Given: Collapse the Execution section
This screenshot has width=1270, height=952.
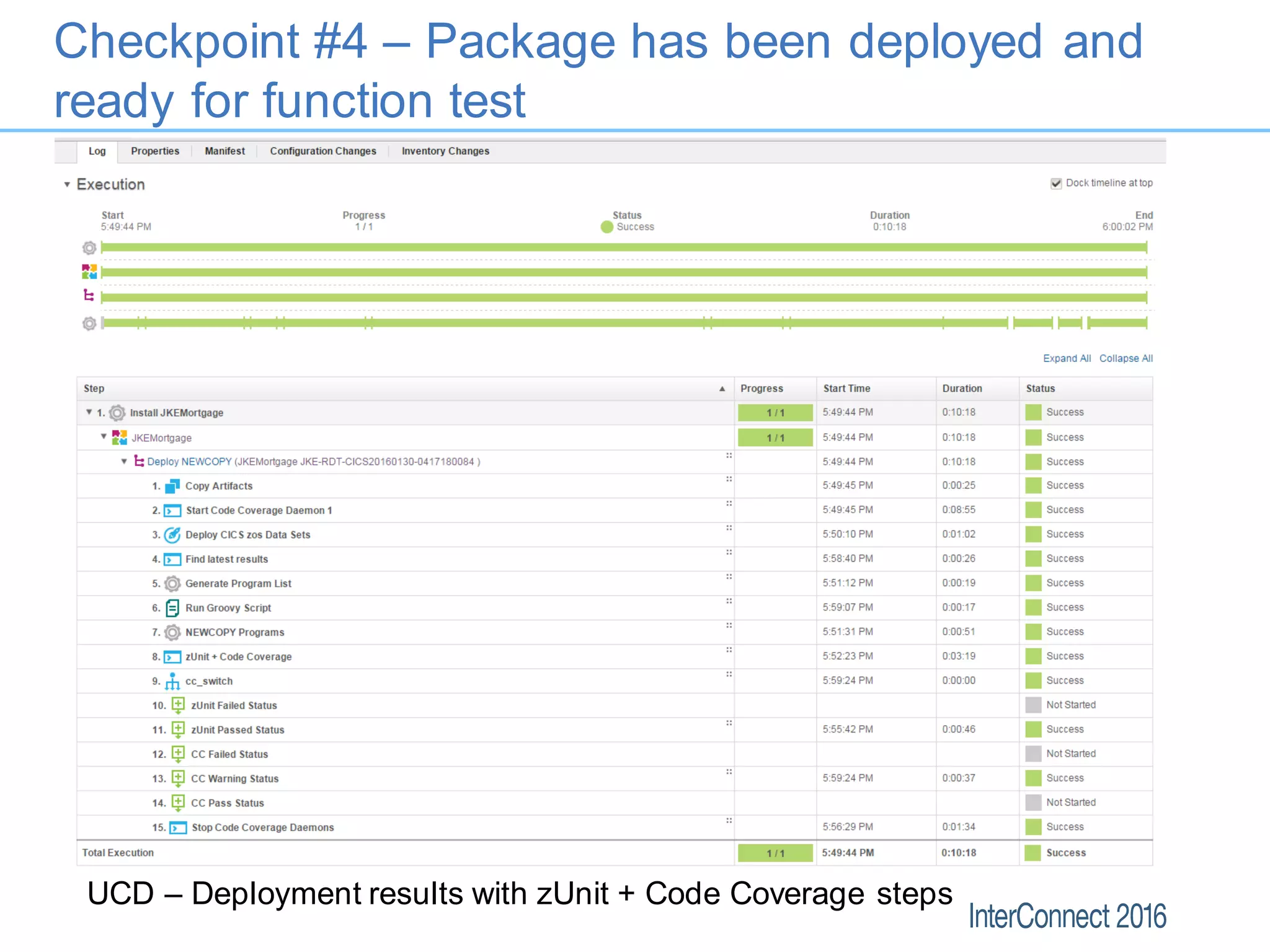Looking at the screenshot, I should (x=67, y=185).
